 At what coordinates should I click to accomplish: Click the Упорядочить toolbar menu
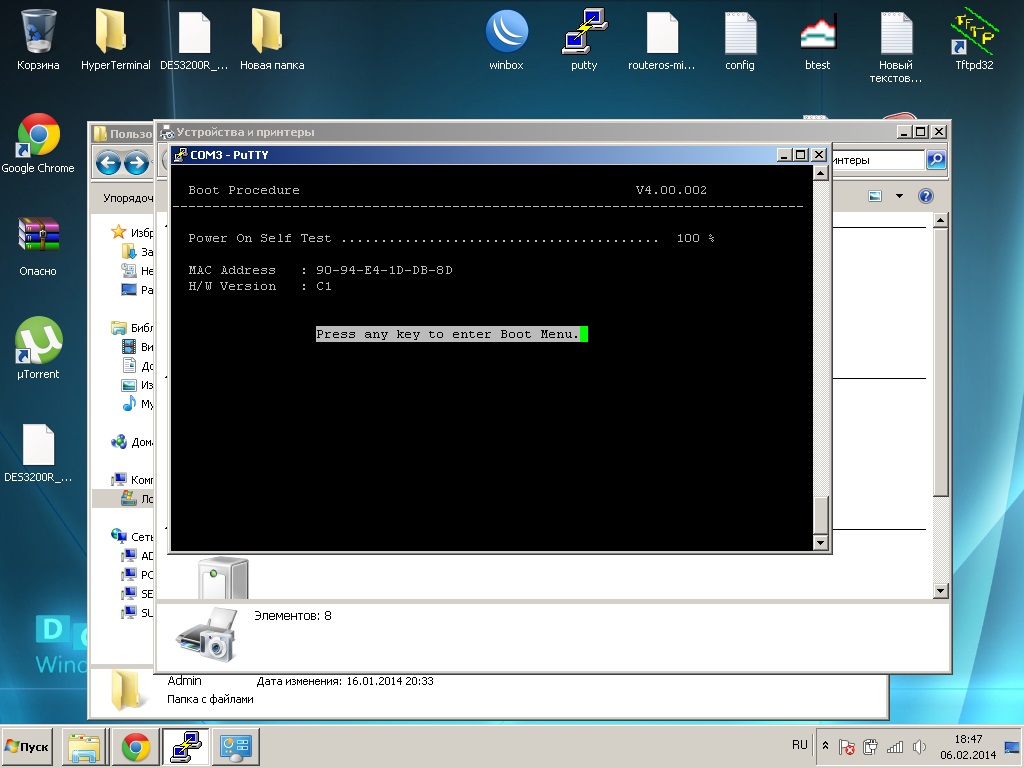click(x=128, y=198)
